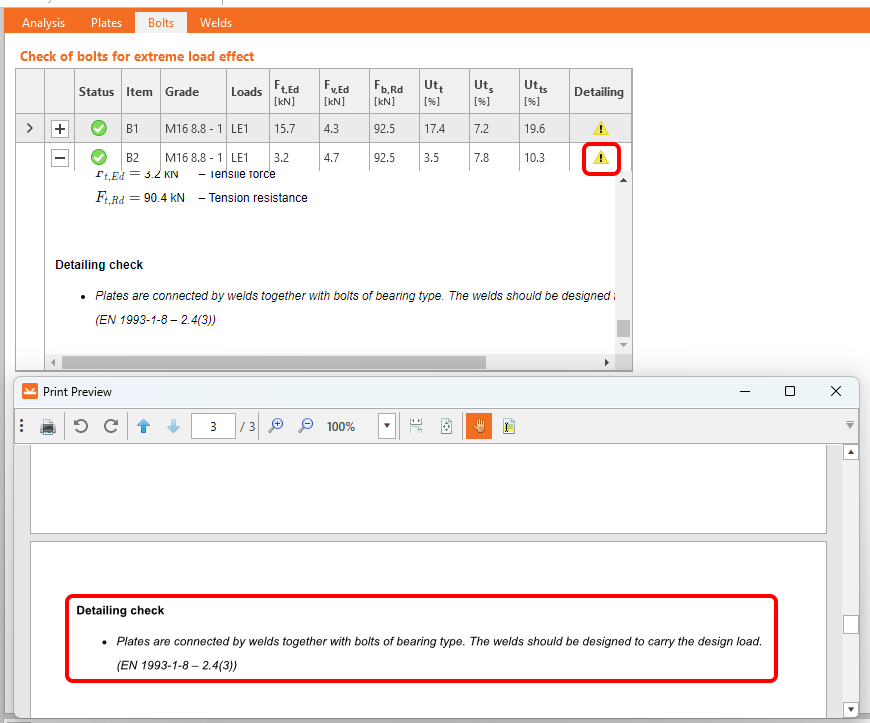870x723 pixels.
Task: Click the fit page width icon
Action: [416, 426]
